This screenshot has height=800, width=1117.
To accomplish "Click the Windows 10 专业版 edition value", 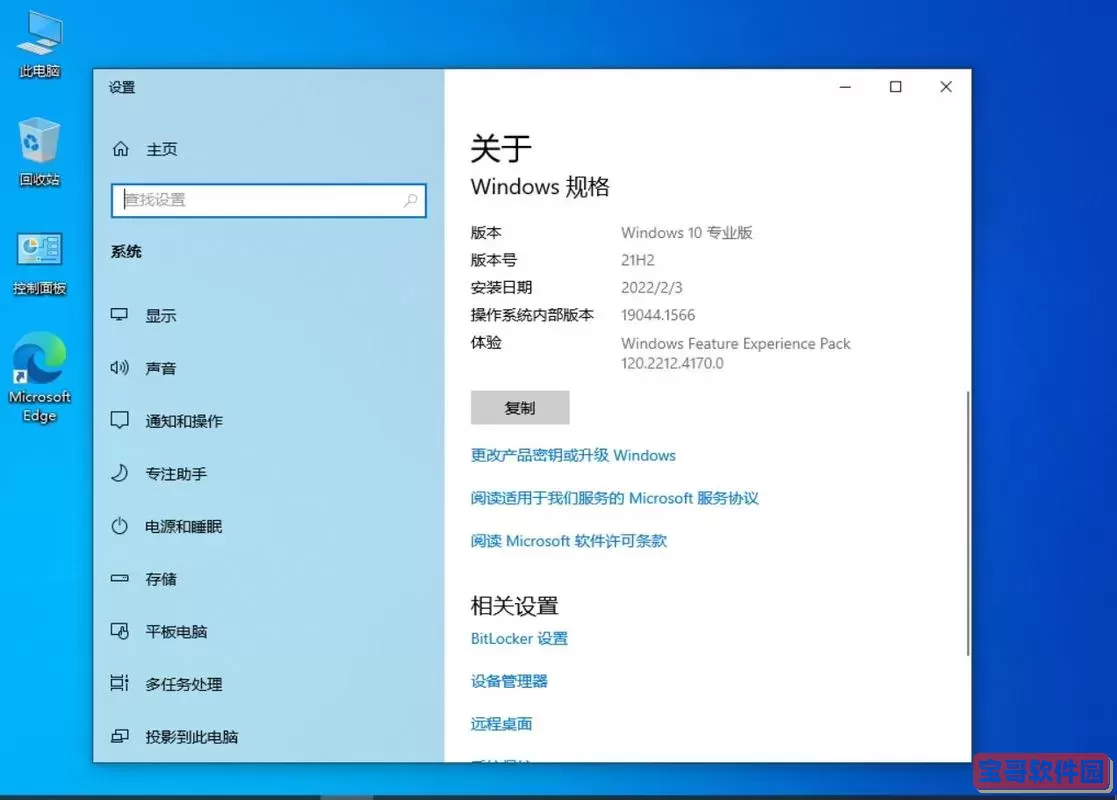I will [x=687, y=233].
